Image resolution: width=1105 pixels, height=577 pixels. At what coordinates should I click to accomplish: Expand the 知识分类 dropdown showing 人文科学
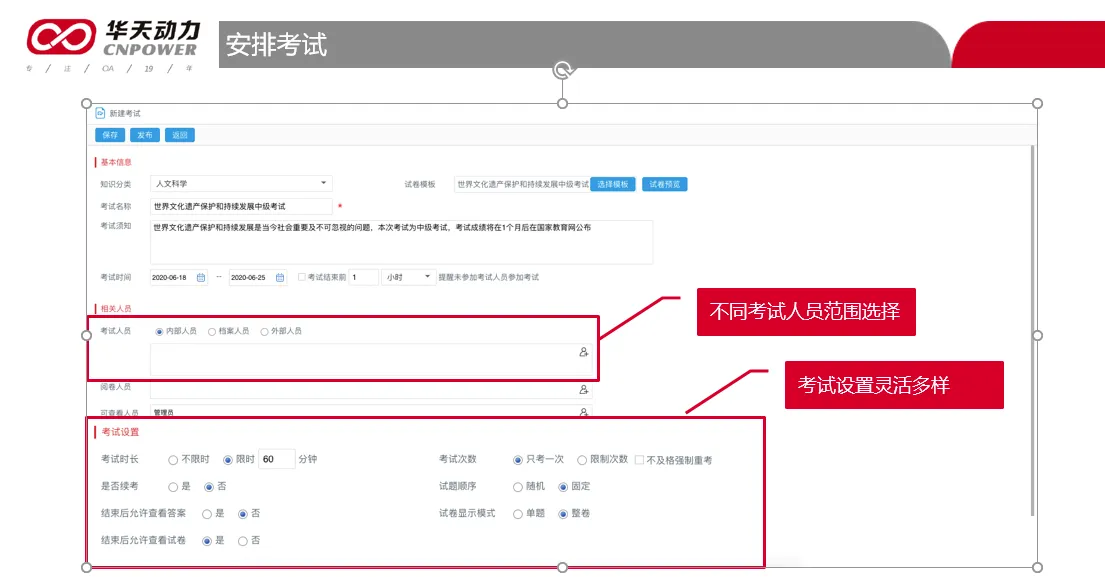323,184
